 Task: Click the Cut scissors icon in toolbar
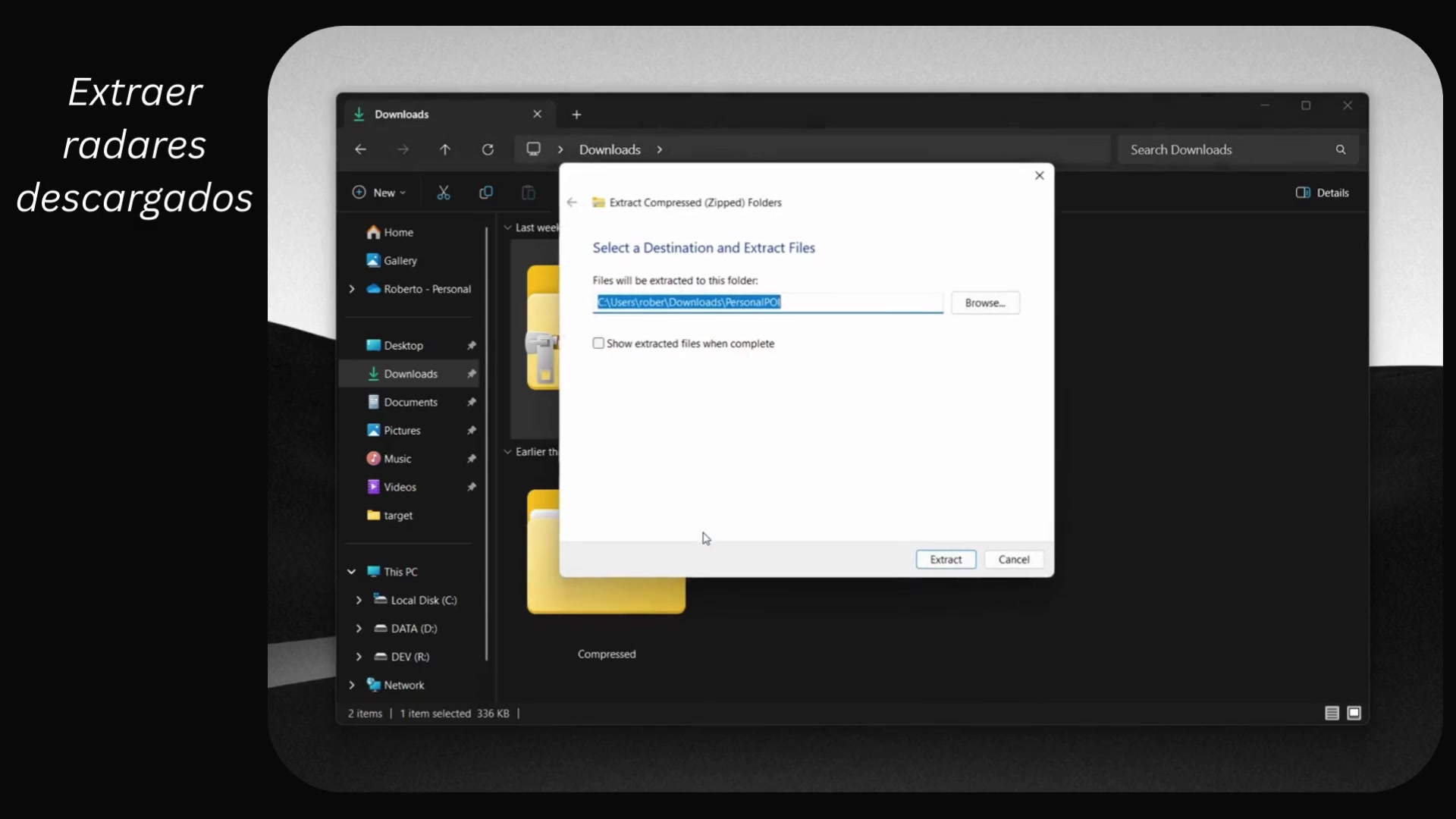pos(444,193)
